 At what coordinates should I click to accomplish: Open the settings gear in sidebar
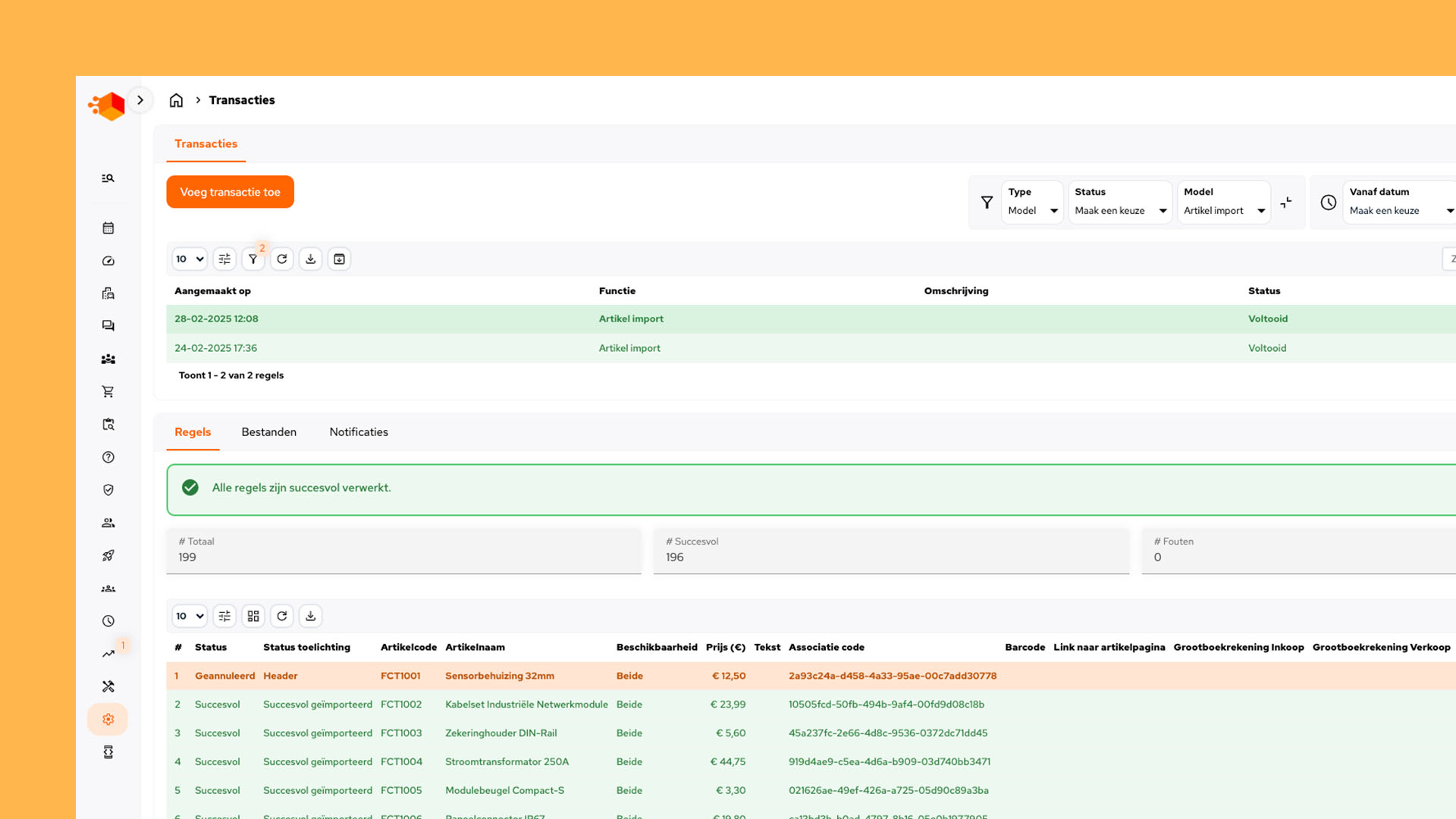tap(108, 719)
